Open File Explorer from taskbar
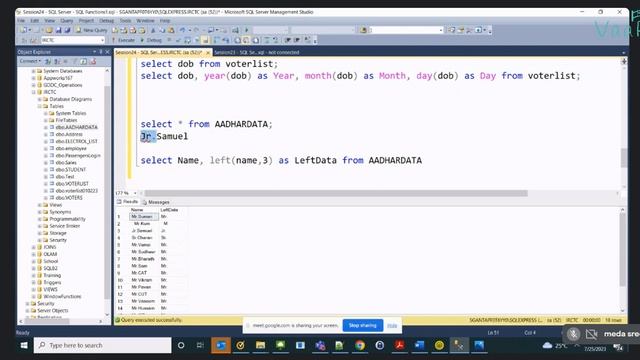The height and width of the screenshot is (360, 640). pos(260,345)
